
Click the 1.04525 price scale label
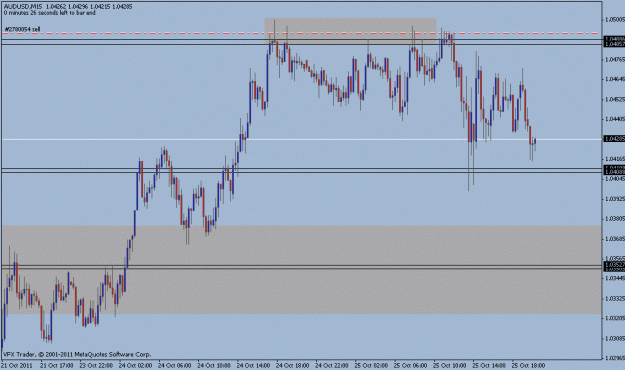pos(615,99)
